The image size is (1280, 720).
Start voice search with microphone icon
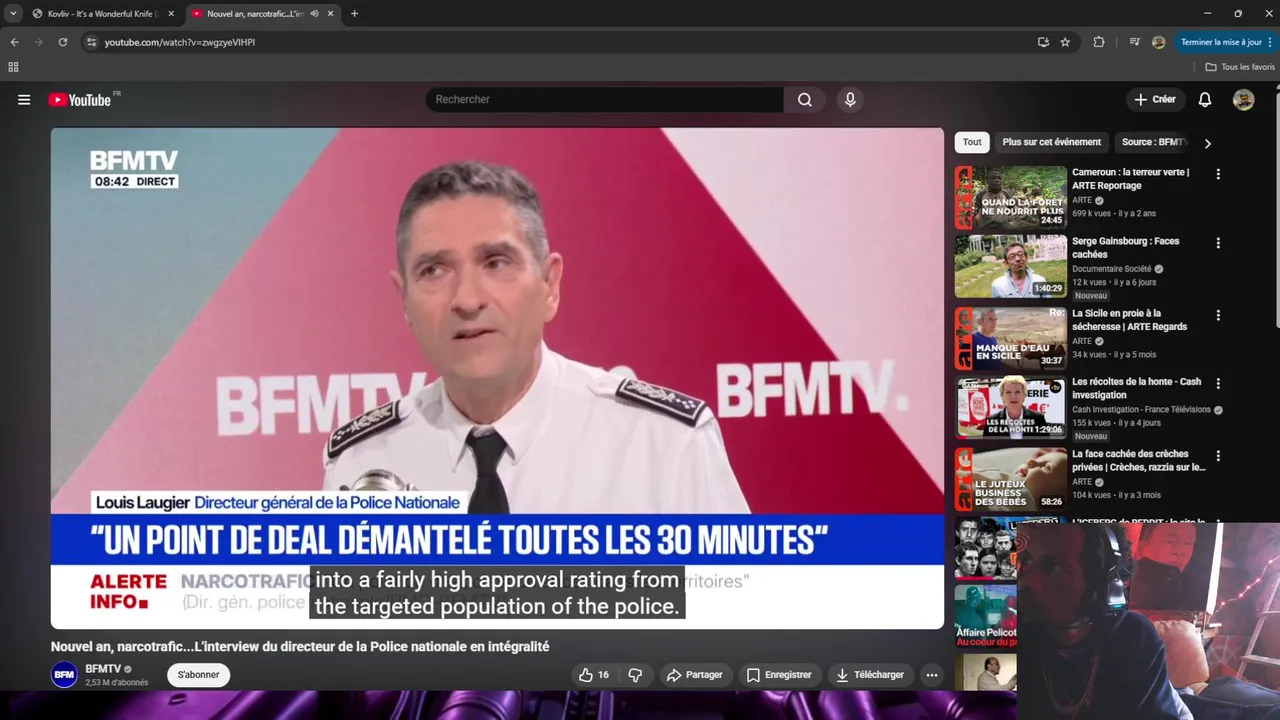(x=850, y=99)
